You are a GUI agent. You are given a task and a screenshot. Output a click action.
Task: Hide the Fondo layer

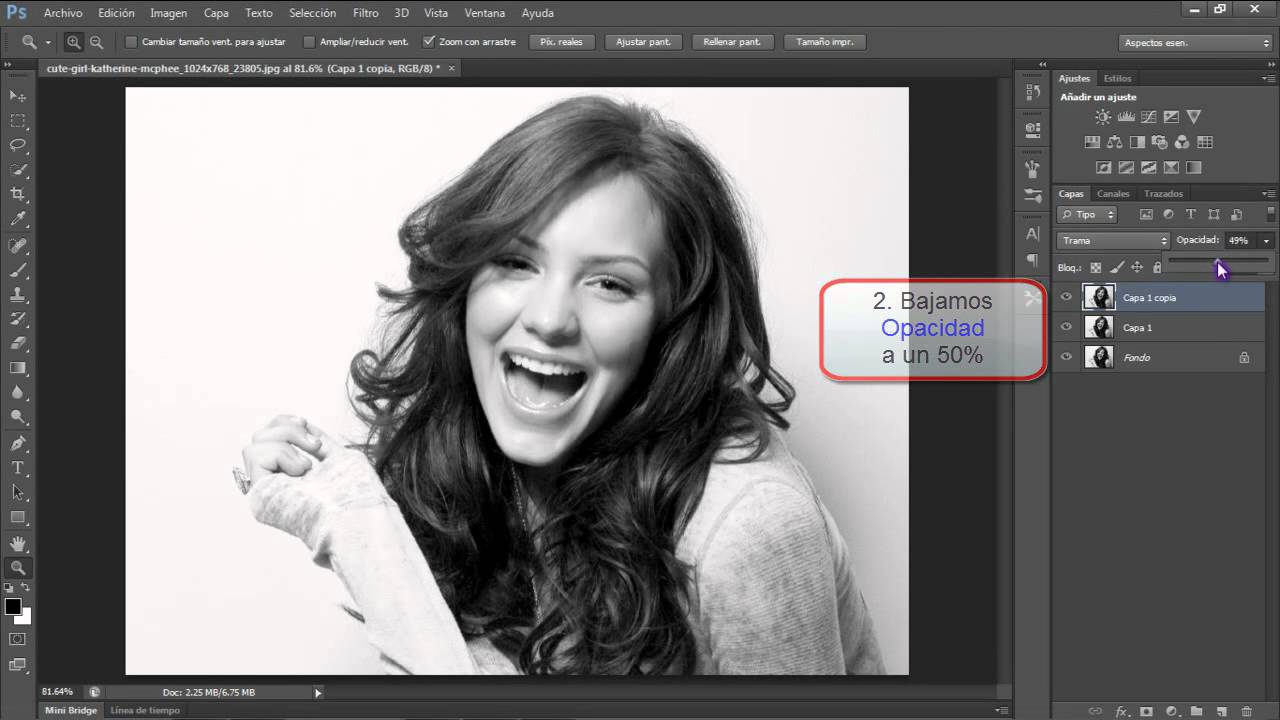tap(1066, 357)
